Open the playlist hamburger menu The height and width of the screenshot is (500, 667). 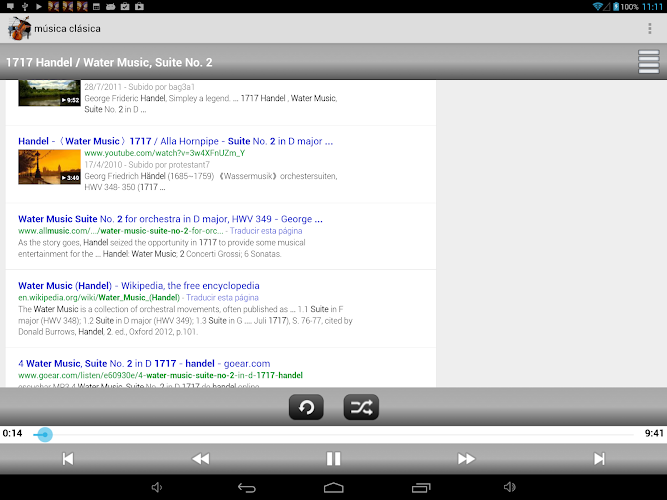649,62
